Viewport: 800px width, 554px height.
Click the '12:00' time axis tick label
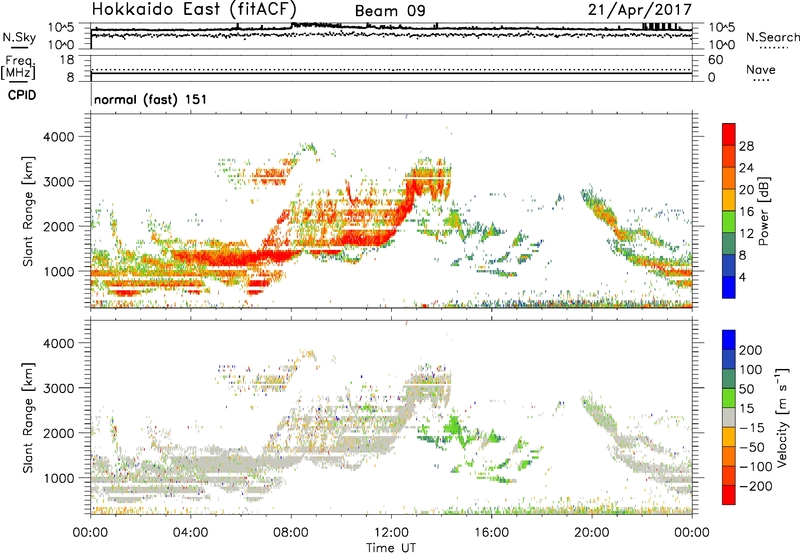coord(391,533)
